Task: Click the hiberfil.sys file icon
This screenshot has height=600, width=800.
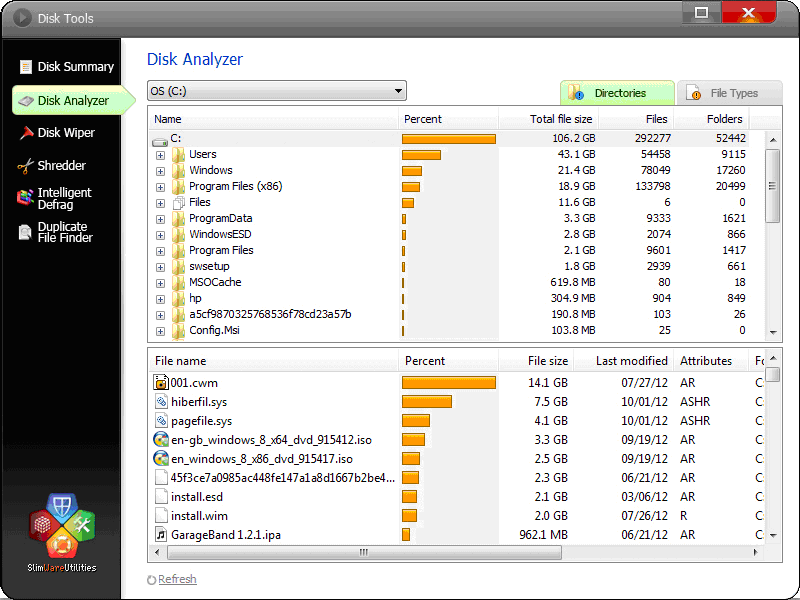Action: 161,402
